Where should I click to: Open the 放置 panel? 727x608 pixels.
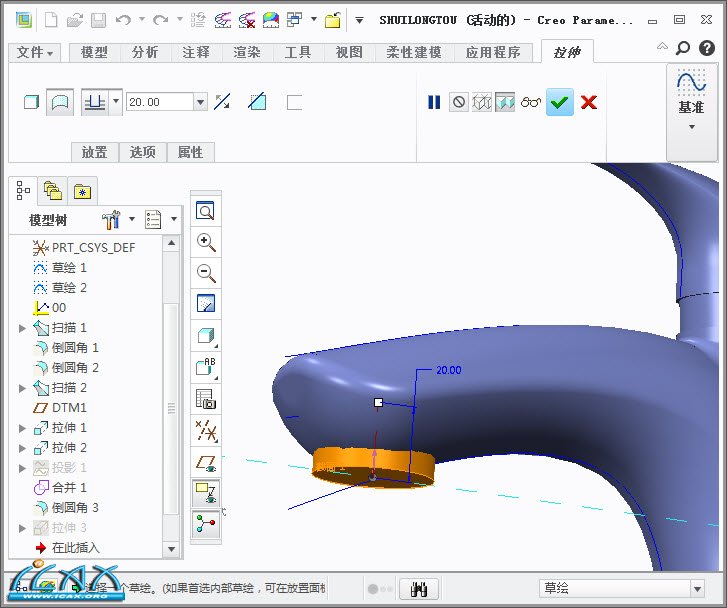[95, 152]
